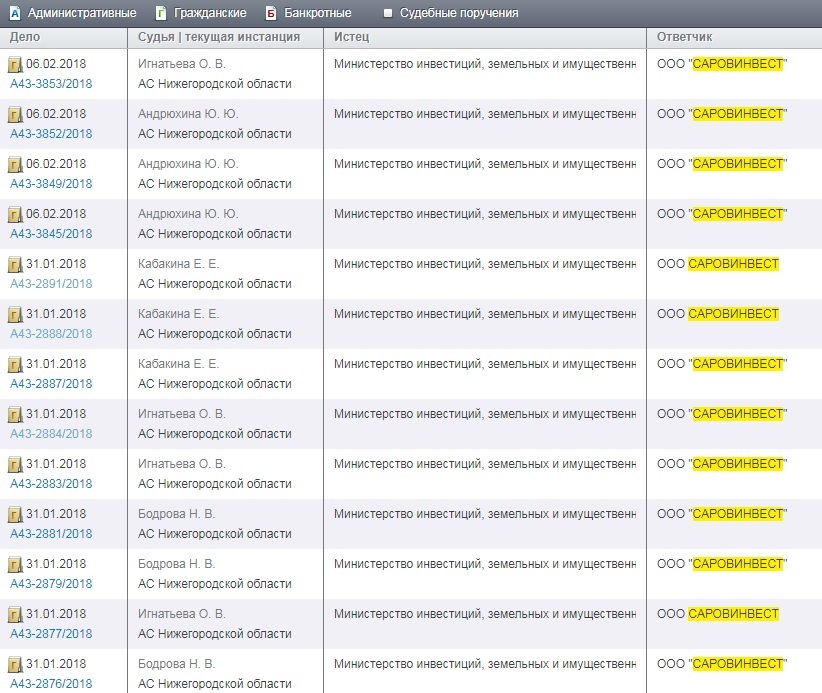Click the case icon beside A43-2876/2018
822x693 pixels.
pyautogui.click(x=15, y=665)
